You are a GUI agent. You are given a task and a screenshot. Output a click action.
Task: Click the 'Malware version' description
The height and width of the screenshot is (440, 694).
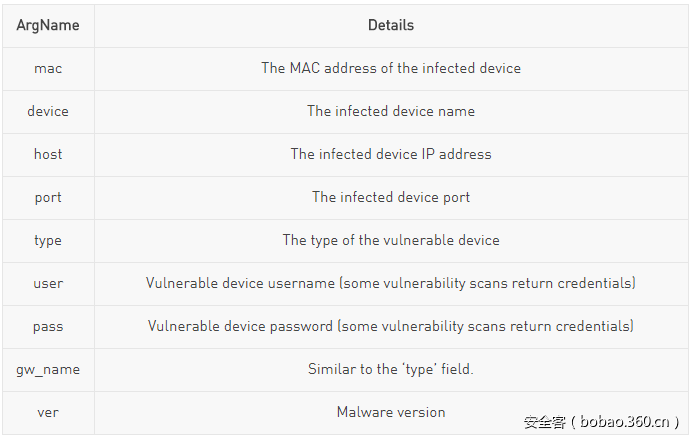[x=391, y=412]
